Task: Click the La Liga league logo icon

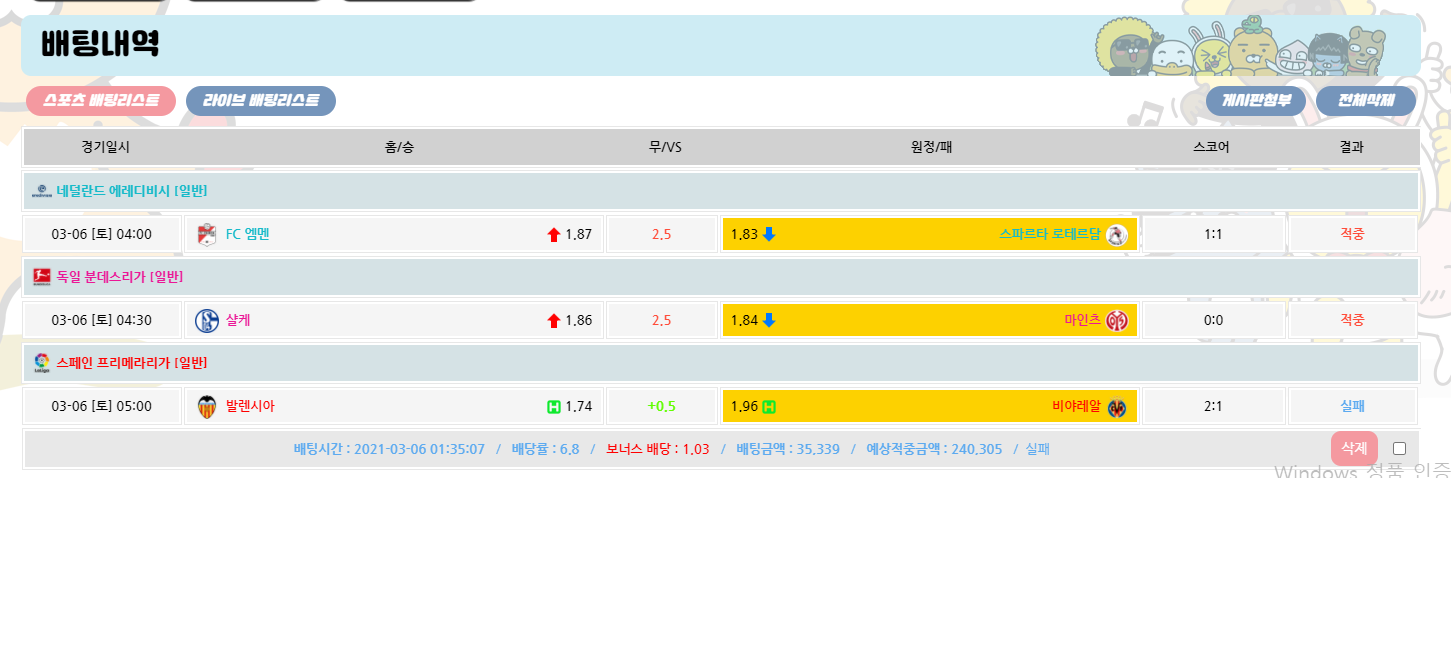Action: [x=42, y=363]
